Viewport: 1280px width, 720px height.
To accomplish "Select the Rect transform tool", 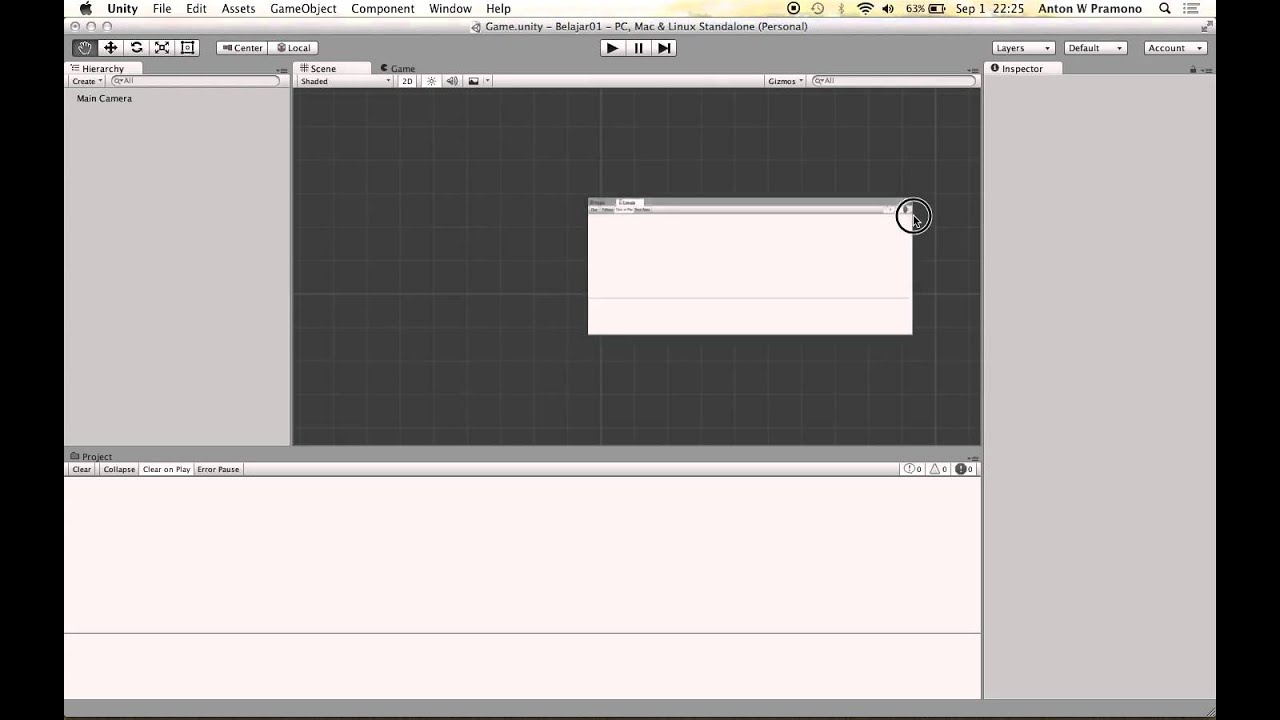I will (187, 48).
